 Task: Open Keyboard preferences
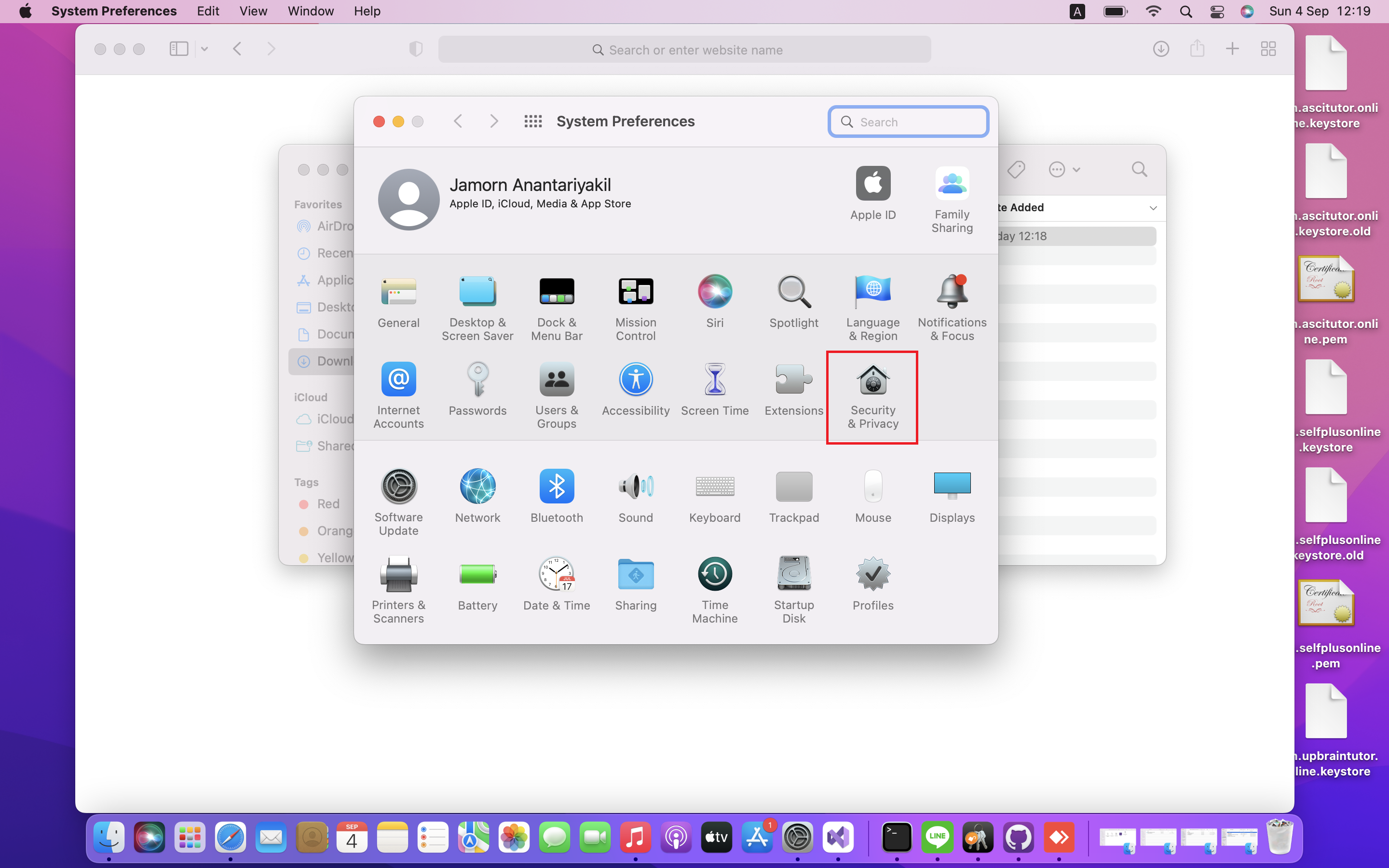pyautogui.click(x=715, y=497)
